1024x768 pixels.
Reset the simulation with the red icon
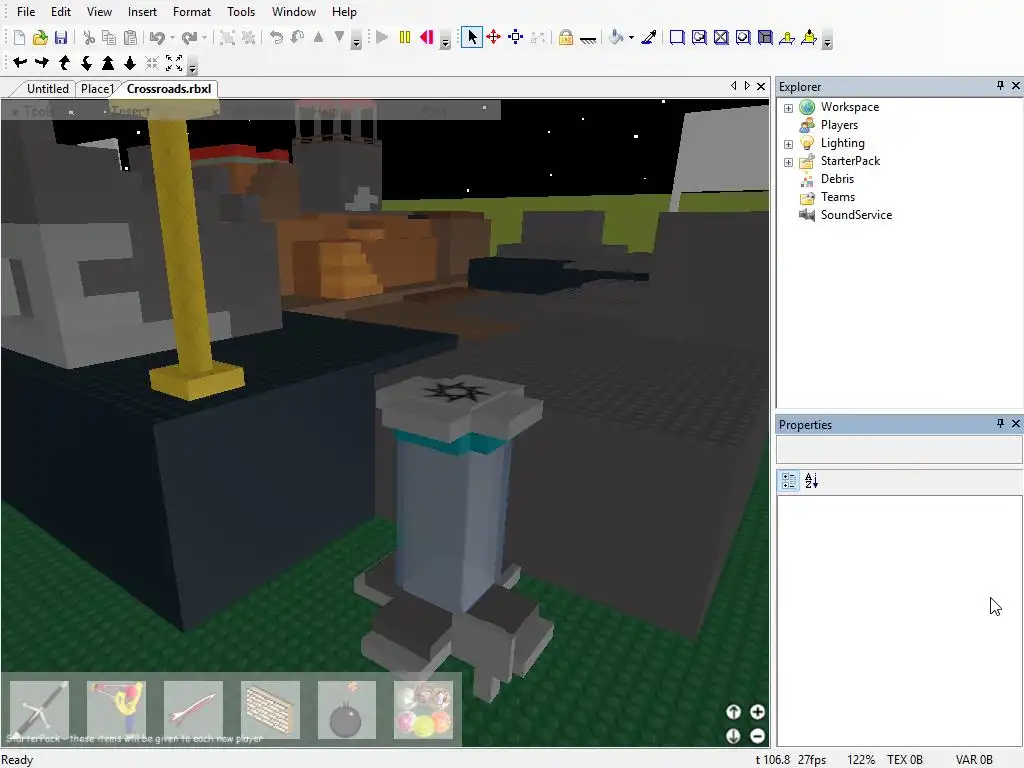[x=427, y=38]
